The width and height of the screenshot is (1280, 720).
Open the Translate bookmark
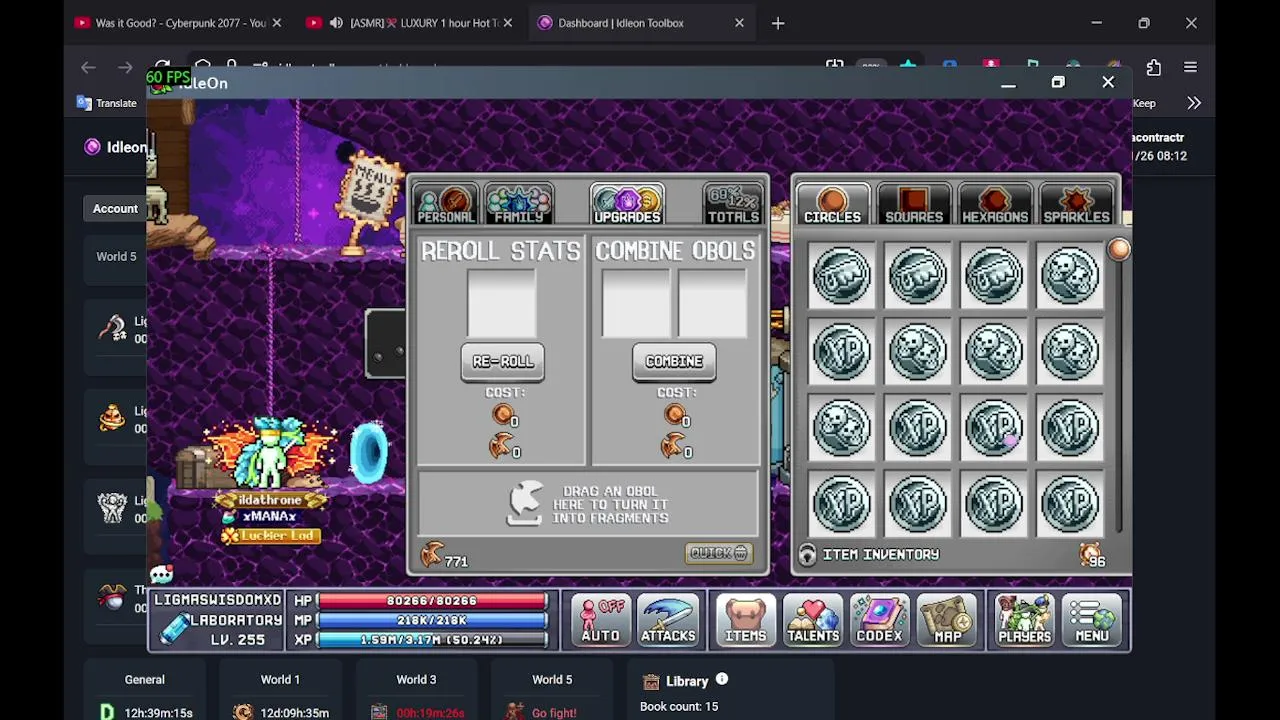coord(107,103)
